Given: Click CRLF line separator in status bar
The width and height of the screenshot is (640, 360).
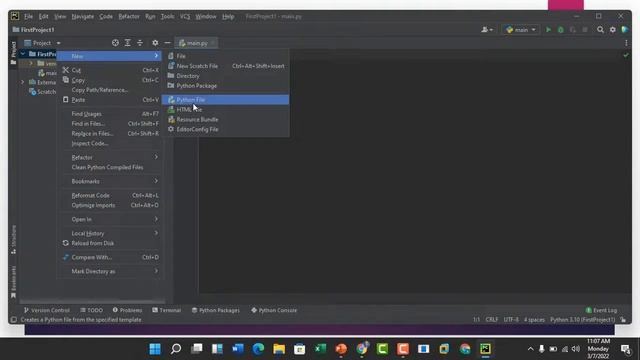Looking at the screenshot, I should coord(491,320).
